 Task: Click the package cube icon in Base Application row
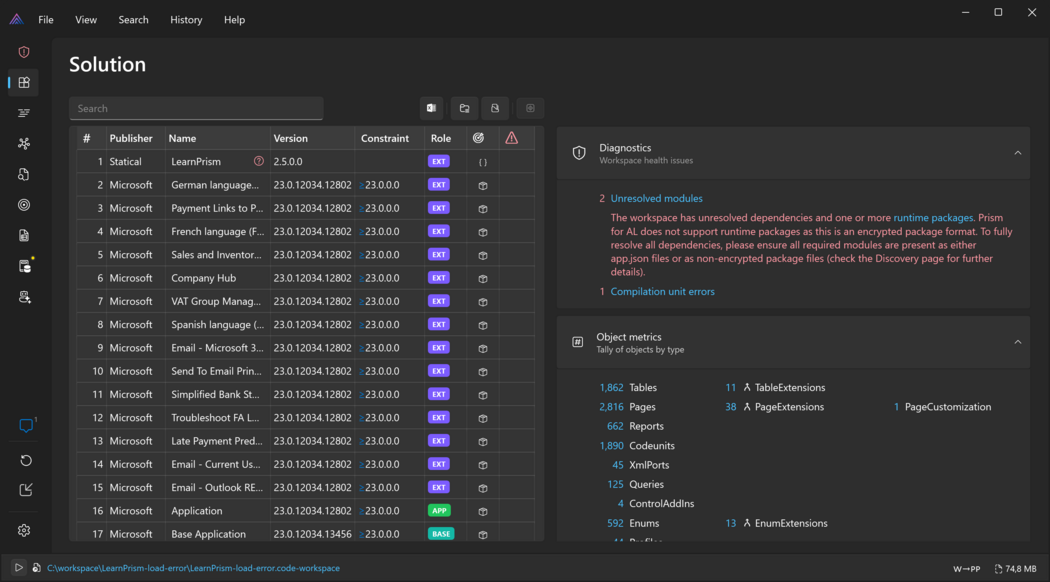[x=483, y=534]
